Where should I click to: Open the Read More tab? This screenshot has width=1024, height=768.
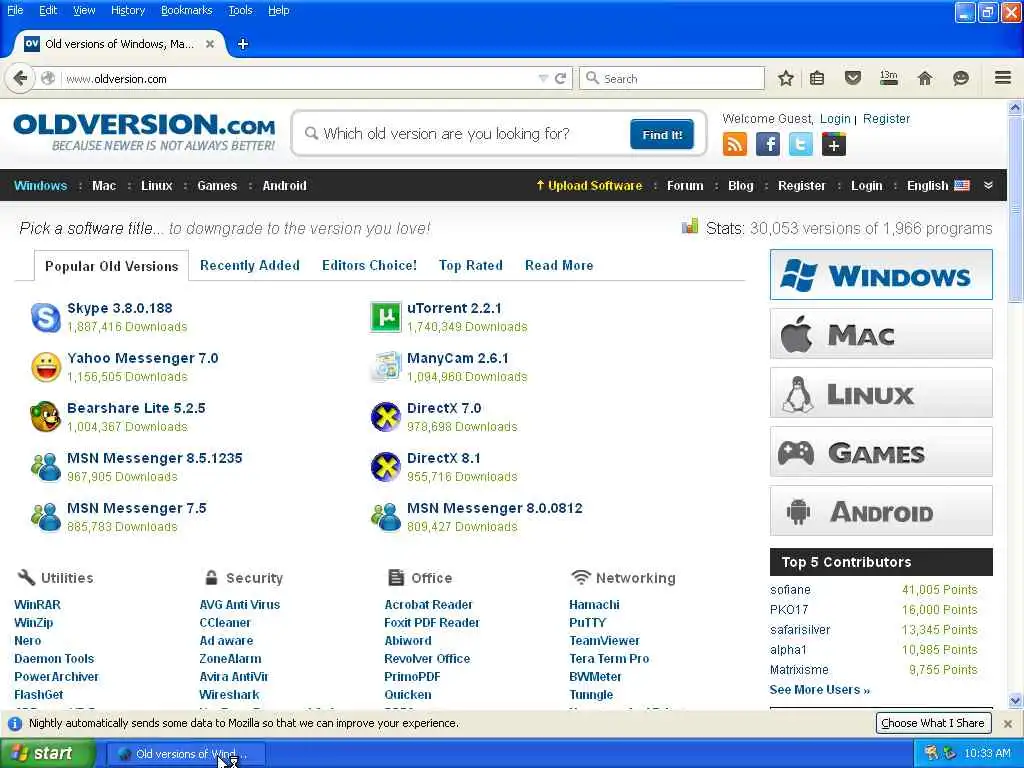(559, 265)
